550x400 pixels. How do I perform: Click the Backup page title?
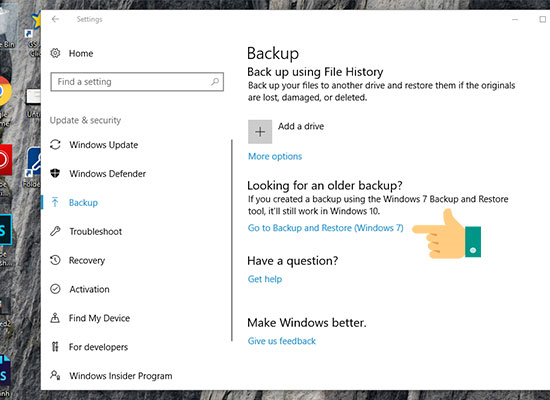(273, 53)
